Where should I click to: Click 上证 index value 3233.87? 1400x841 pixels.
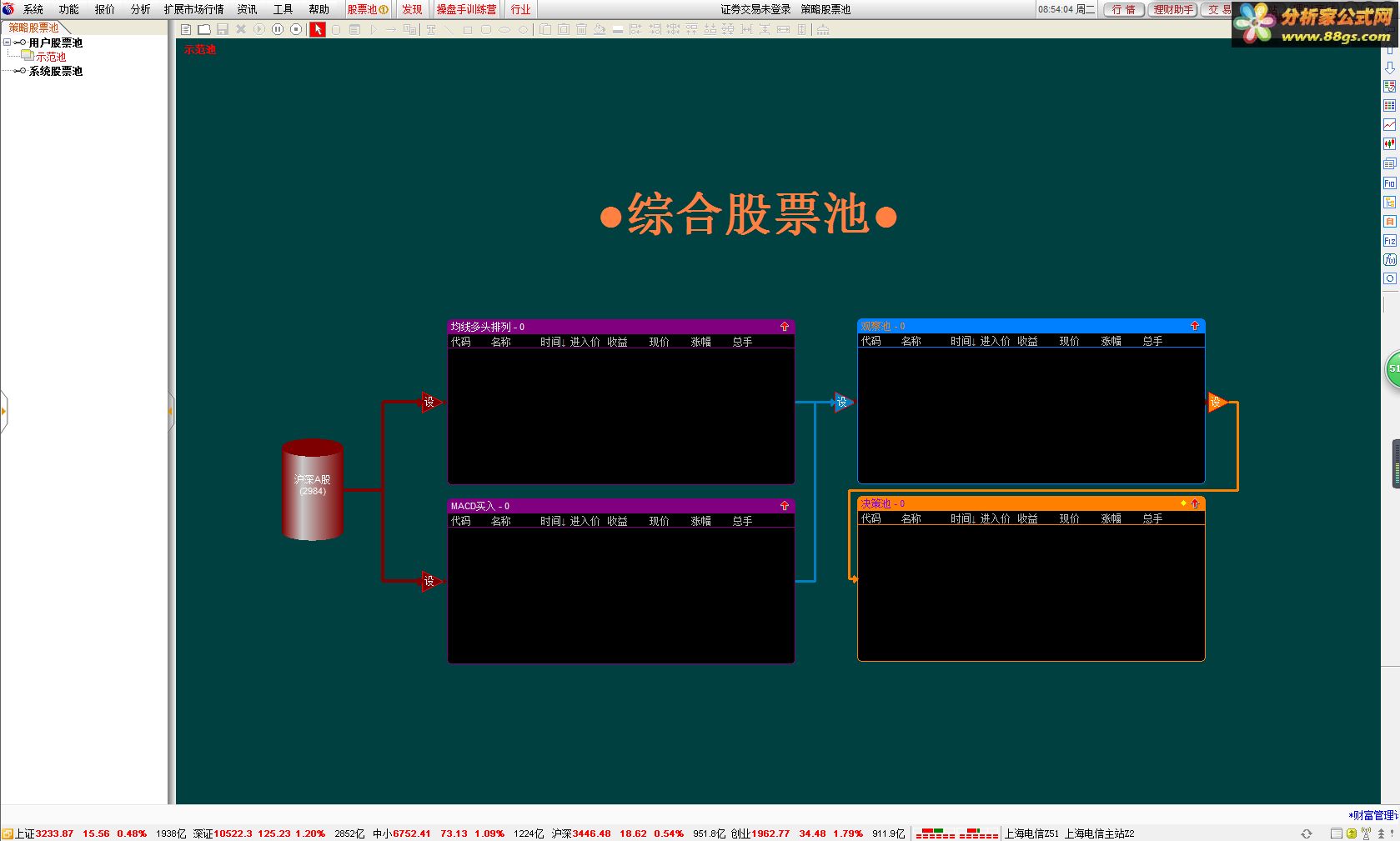[55, 833]
